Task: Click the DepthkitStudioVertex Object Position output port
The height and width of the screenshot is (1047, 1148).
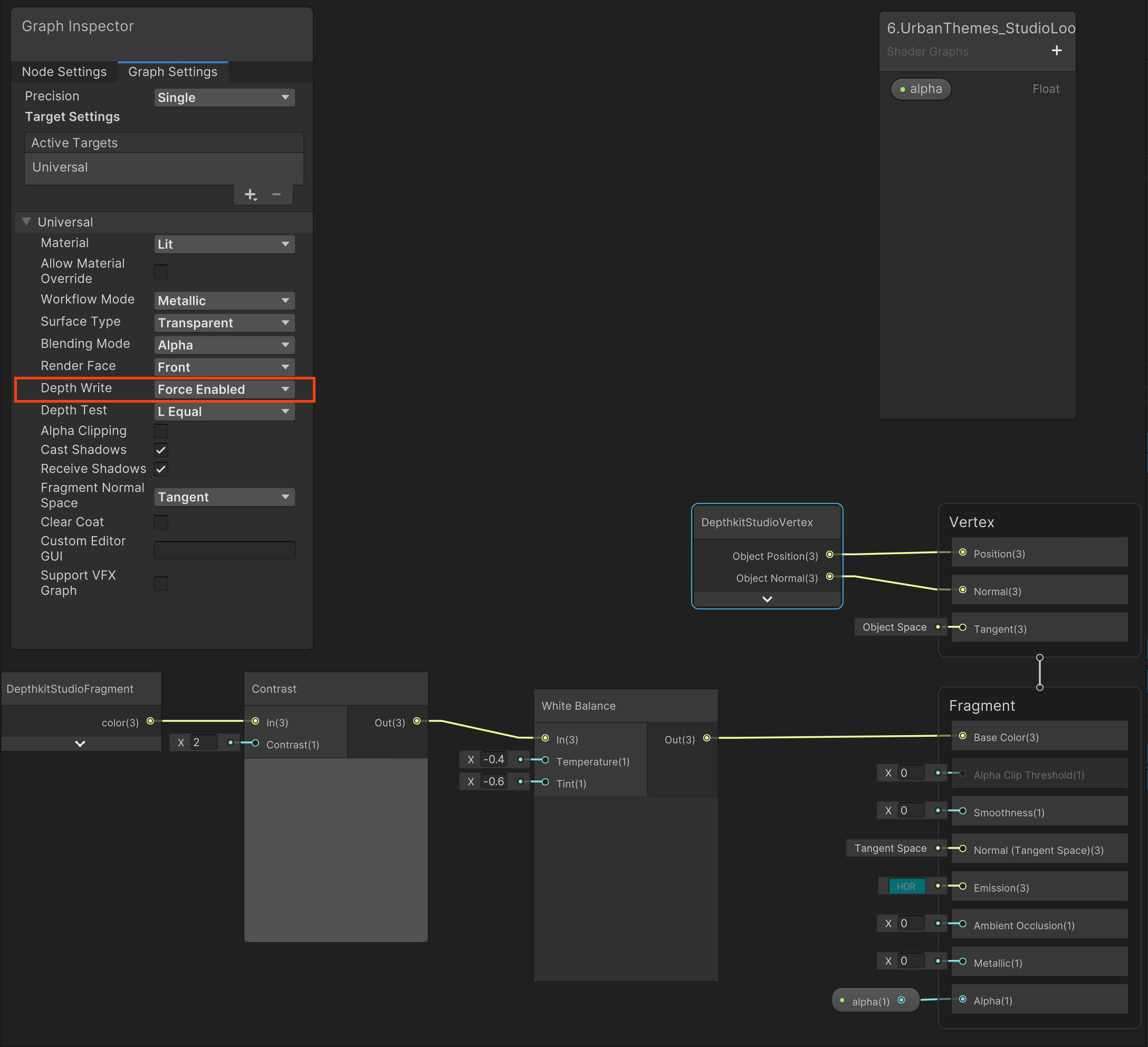Action: click(830, 555)
